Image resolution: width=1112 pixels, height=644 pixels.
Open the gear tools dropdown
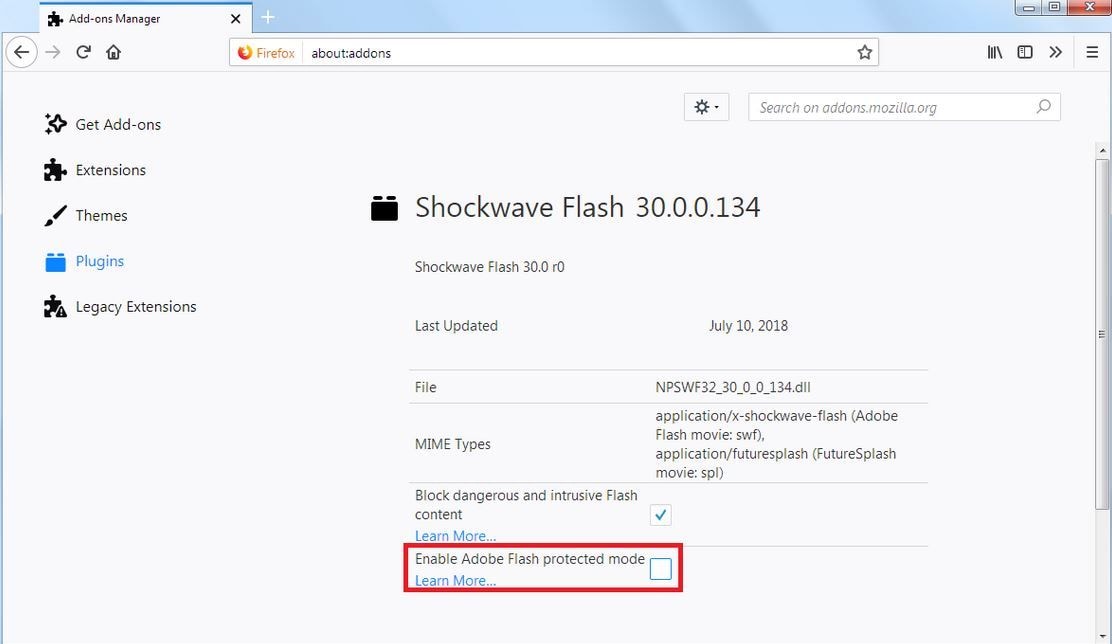pos(706,107)
